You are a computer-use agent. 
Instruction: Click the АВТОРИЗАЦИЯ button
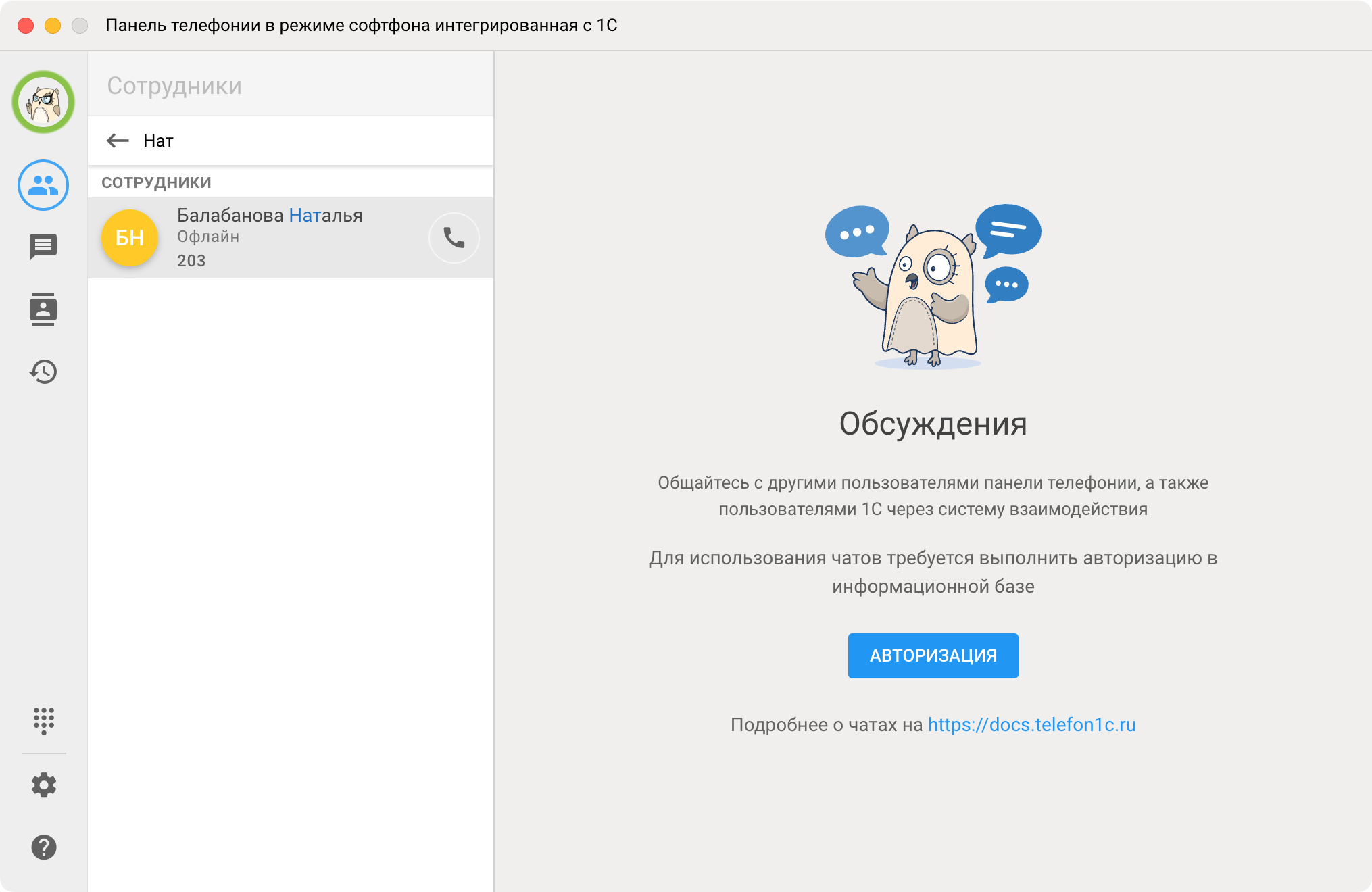(933, 655)
